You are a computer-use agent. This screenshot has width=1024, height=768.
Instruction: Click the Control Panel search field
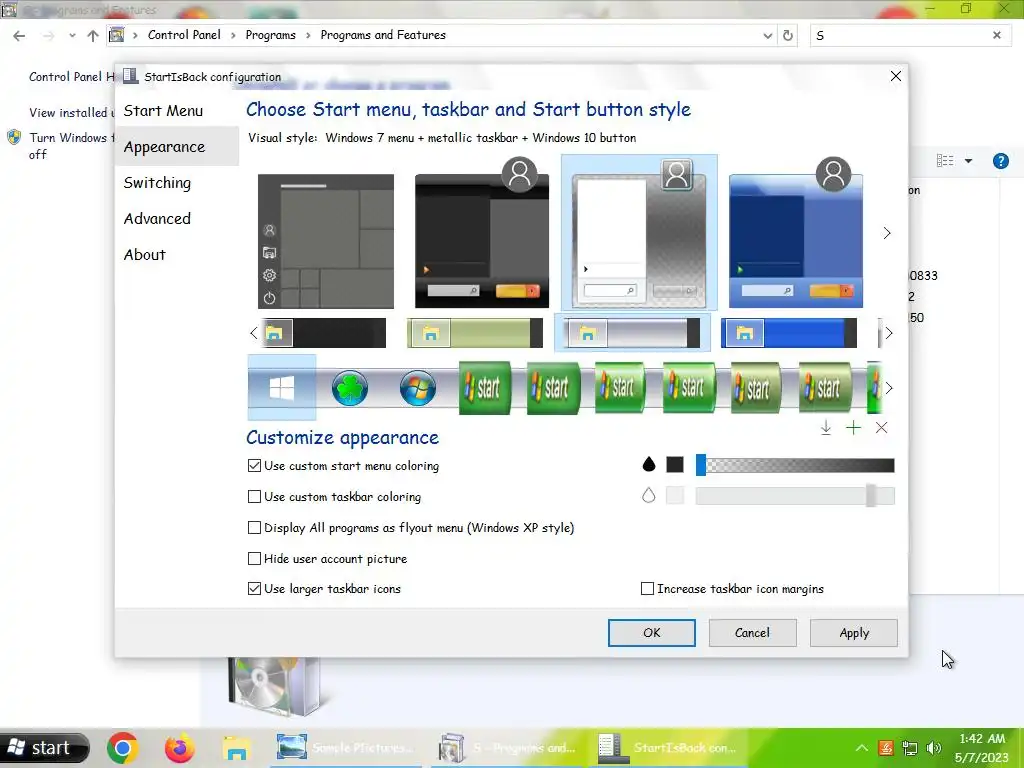(x=901, y=35)
